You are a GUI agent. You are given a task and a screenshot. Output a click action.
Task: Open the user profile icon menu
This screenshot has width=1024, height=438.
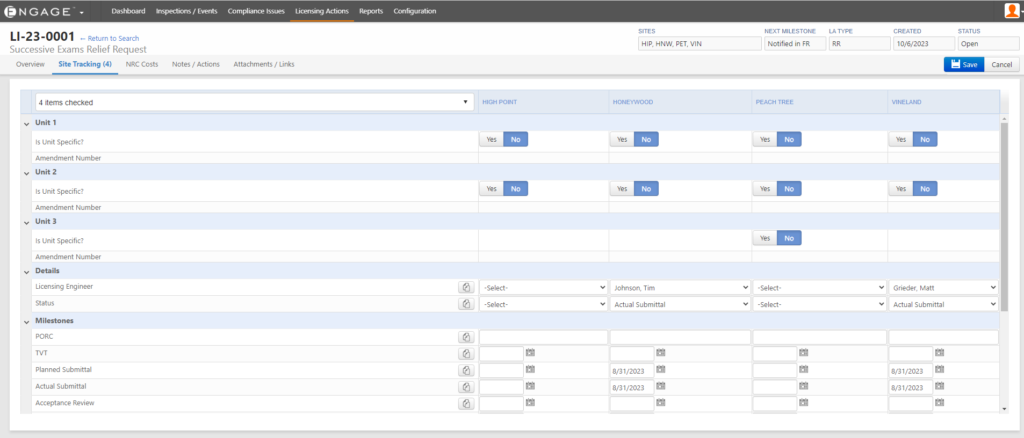[x=1012, y=11]
